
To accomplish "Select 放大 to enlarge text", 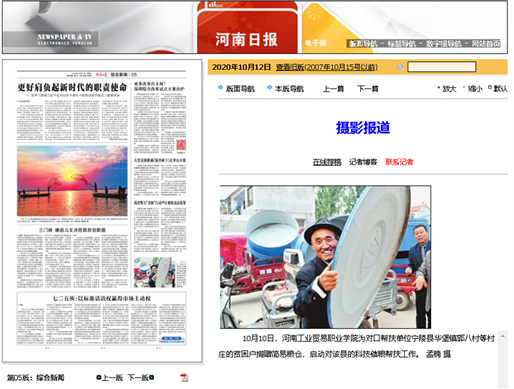I will click(449, 89).
